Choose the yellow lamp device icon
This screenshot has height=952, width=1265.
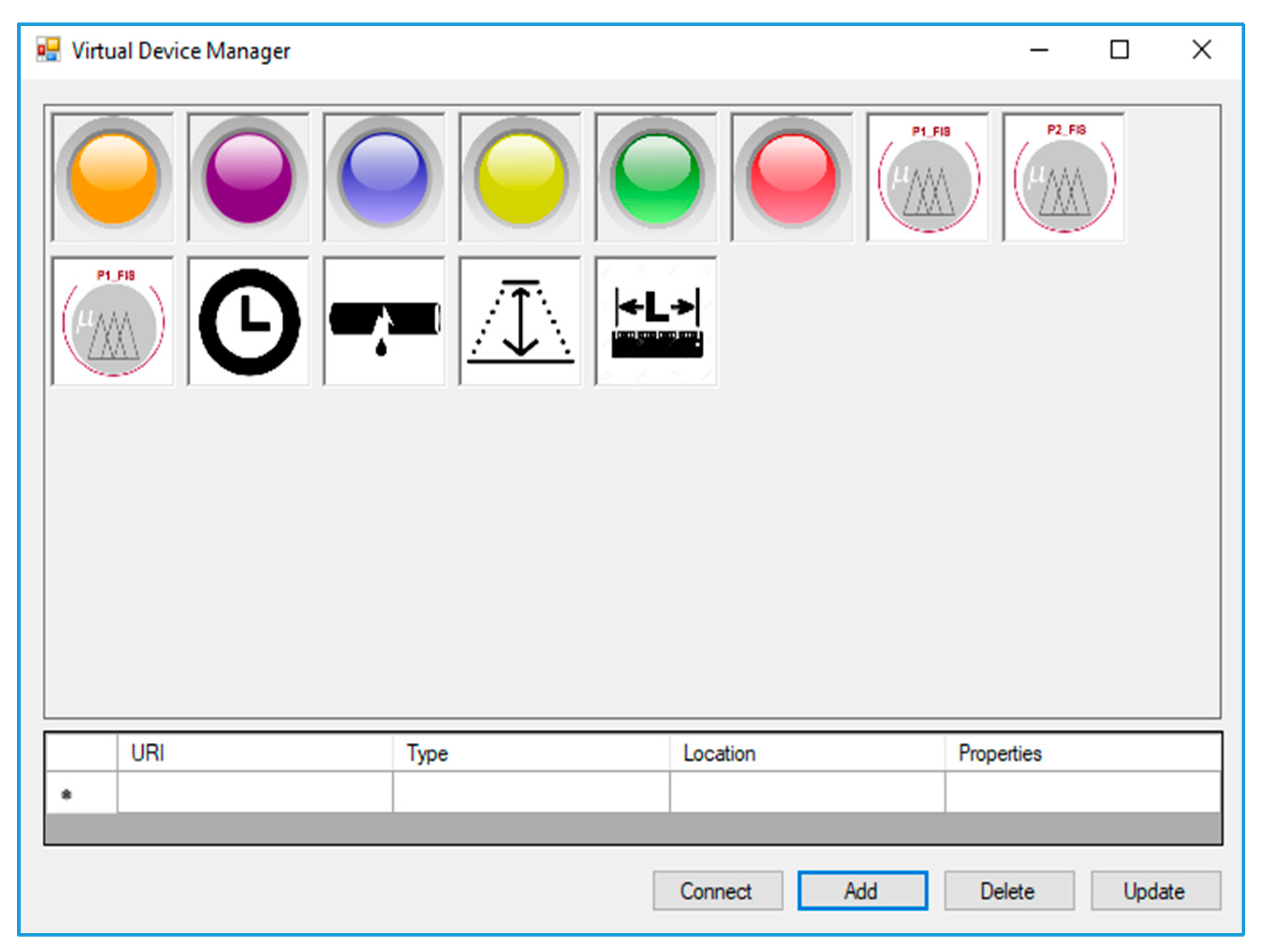point(520,177)
